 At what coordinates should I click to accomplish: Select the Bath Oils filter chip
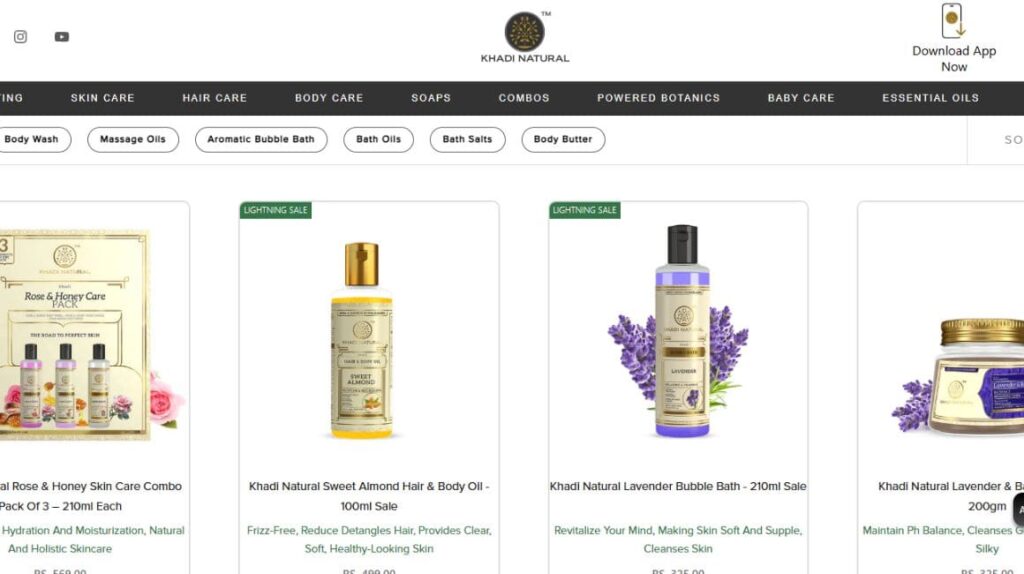point(379,139)
